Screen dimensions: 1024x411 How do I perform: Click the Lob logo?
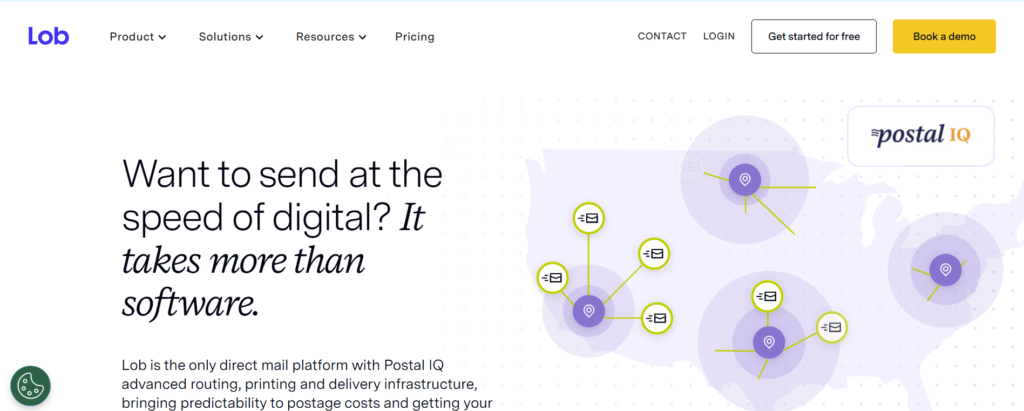(x=48, y=36)
